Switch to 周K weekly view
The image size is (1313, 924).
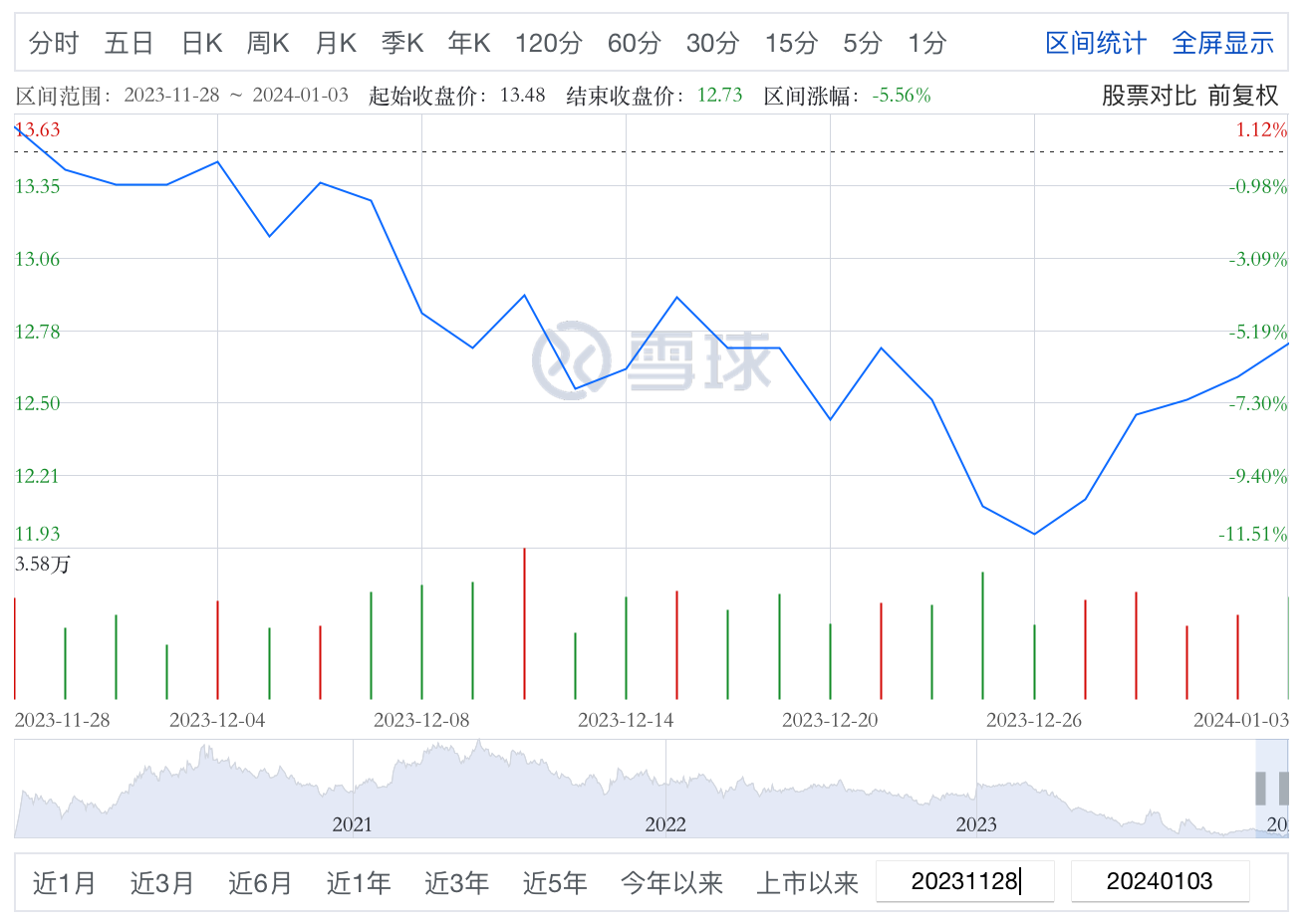[268, 43]
